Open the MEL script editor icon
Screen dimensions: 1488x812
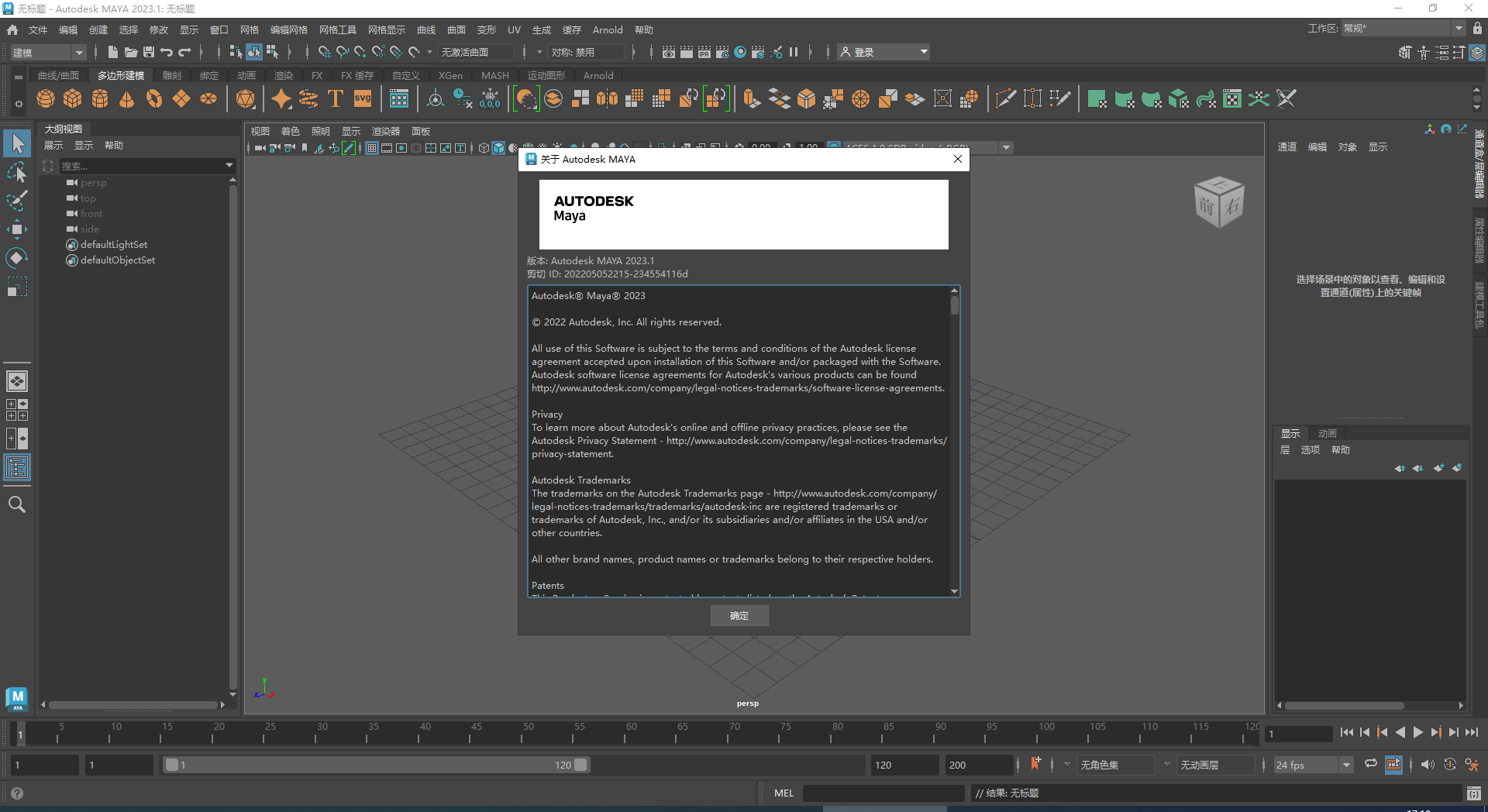click(1474, 793)
